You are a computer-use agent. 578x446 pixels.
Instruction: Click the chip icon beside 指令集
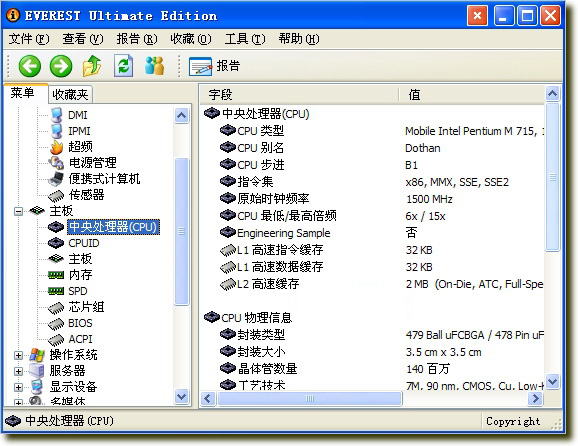pos(228,181)
